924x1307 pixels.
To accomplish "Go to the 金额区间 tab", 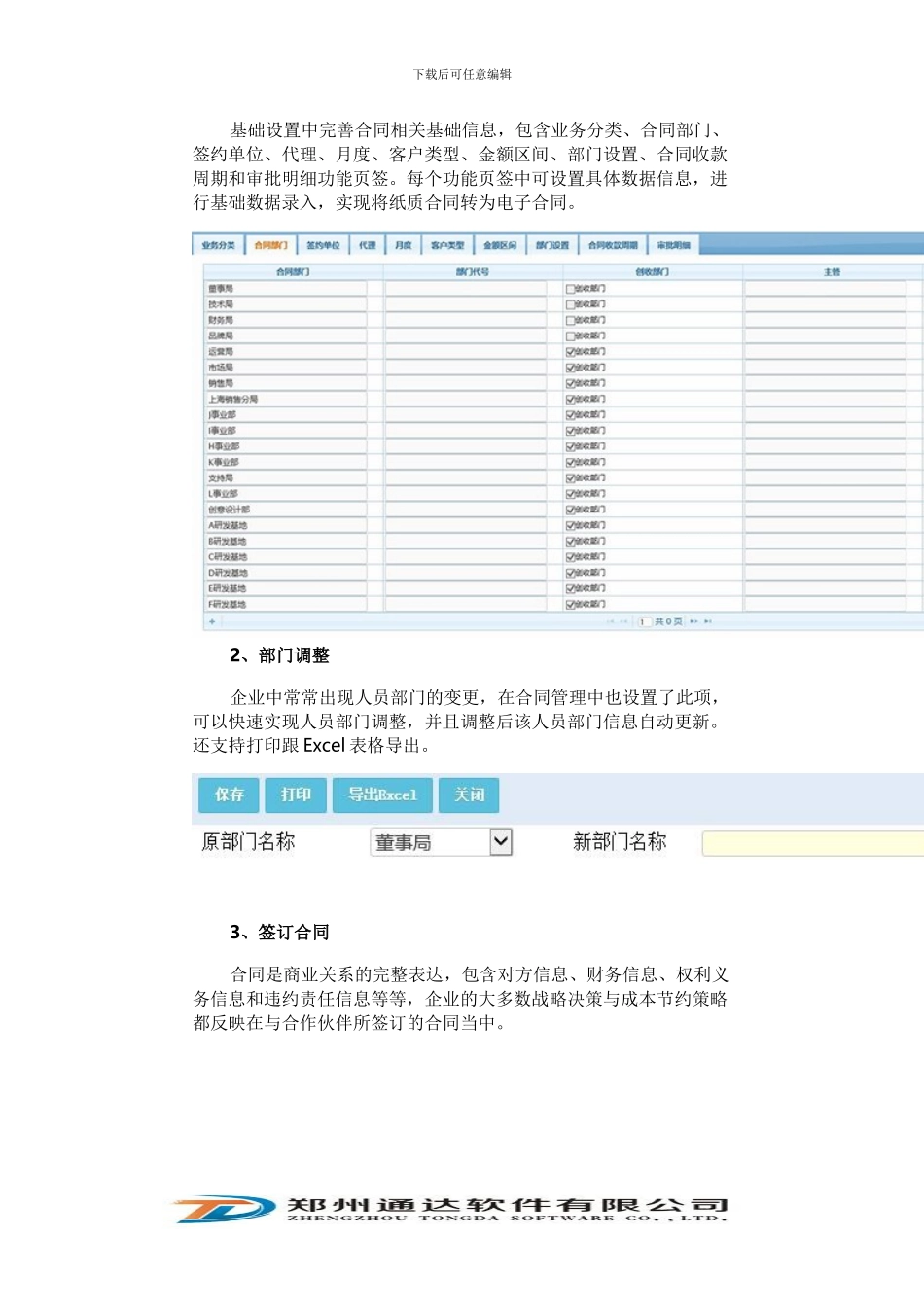I will (500, 245).
